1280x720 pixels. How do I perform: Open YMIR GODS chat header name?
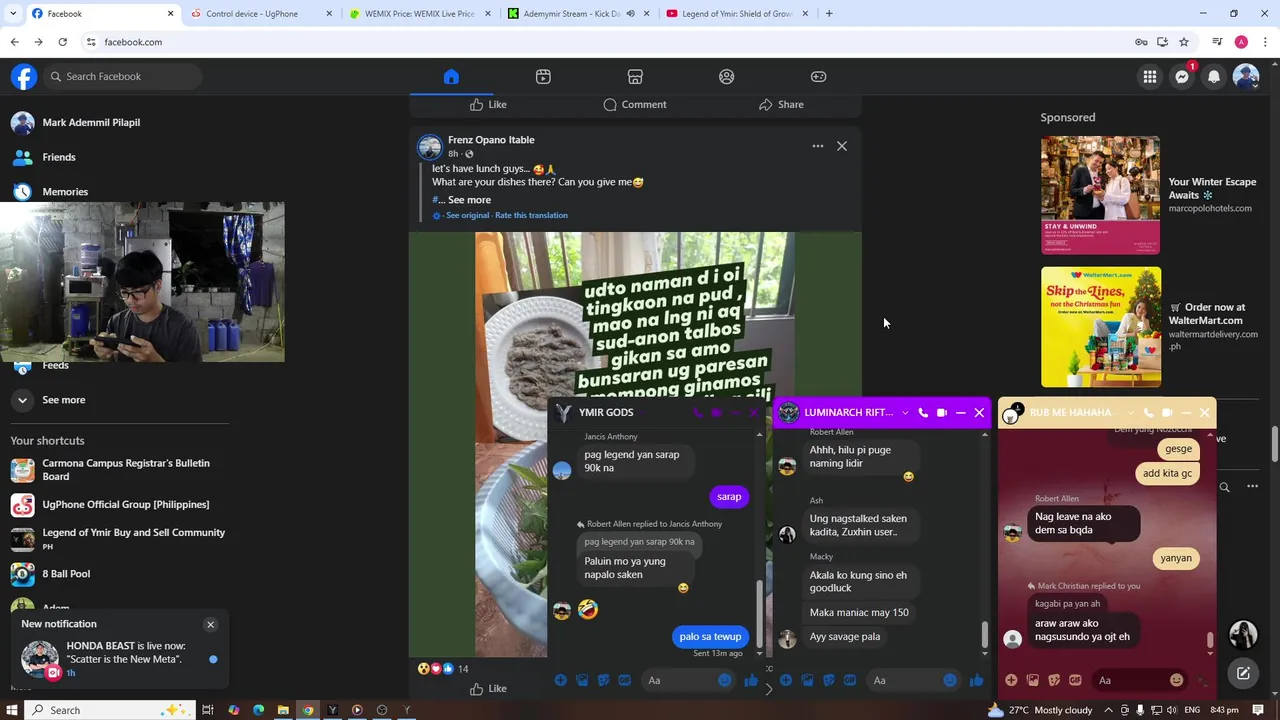pyautogui.click(x=606, y=413)
